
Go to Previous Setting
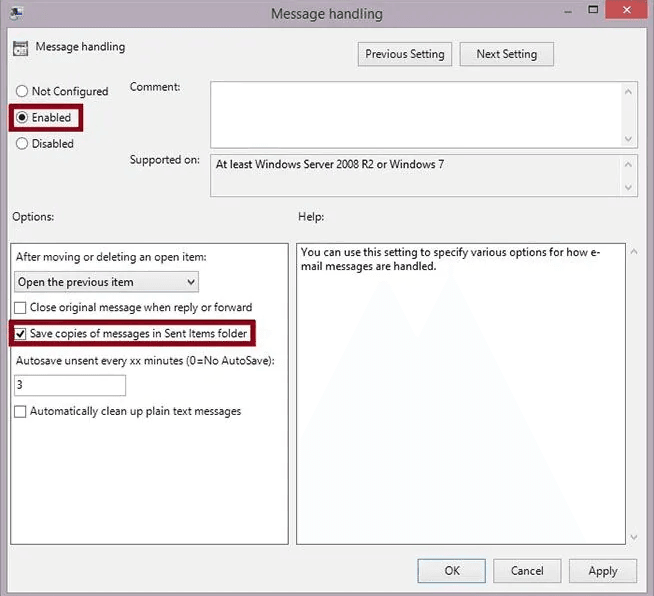(x=405, y=54)
